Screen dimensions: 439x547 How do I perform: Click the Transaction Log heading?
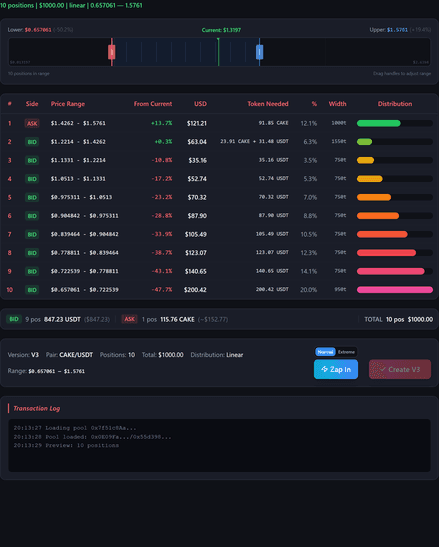click(x=37, y=408)
